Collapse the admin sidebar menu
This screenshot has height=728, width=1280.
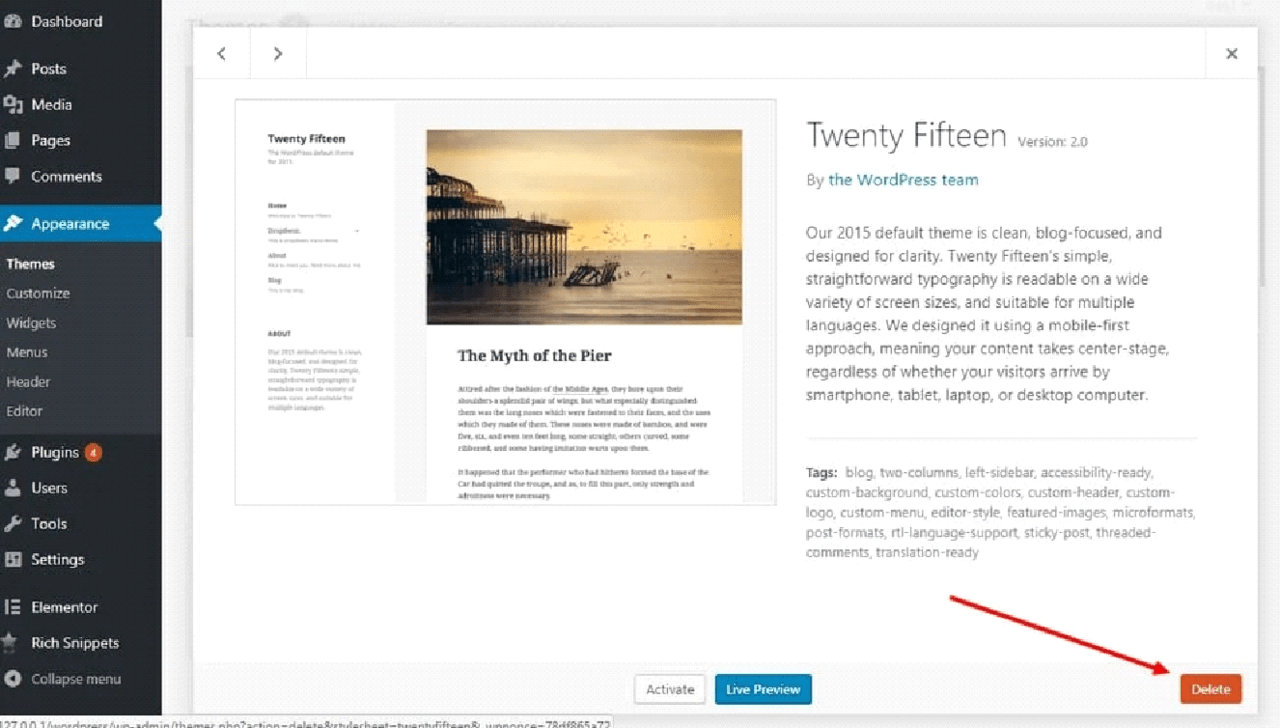click(76, 679)
